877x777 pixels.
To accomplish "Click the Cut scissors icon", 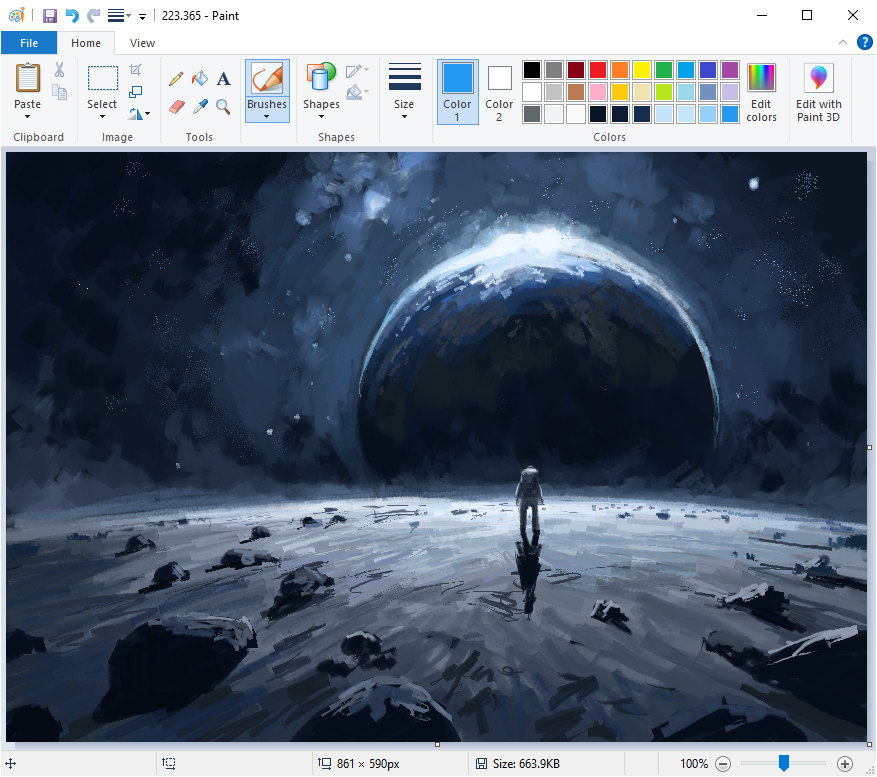I will click(59, 70).
